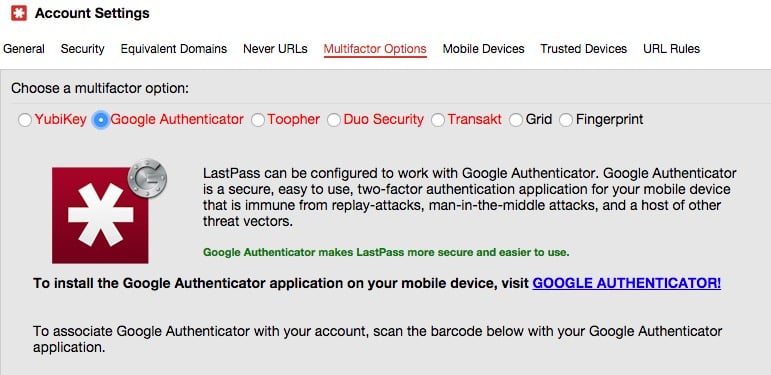Select the Google Authenticator radio option

click(100, 120)
